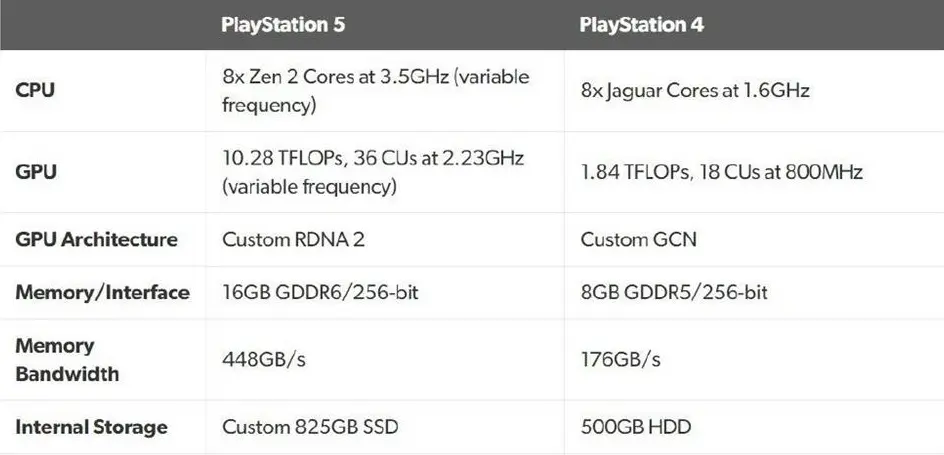Click the Memory/Interface row label
This screenshot has width=944, height=455.
click(x=102, y=292)
